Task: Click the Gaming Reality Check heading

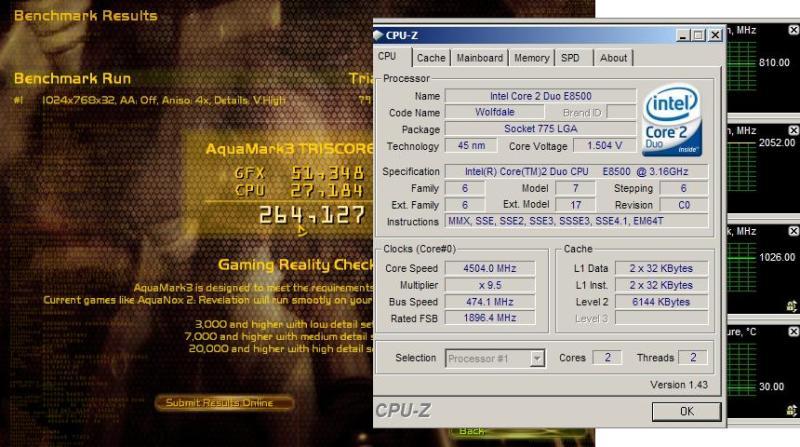Action: coord(296,265)
